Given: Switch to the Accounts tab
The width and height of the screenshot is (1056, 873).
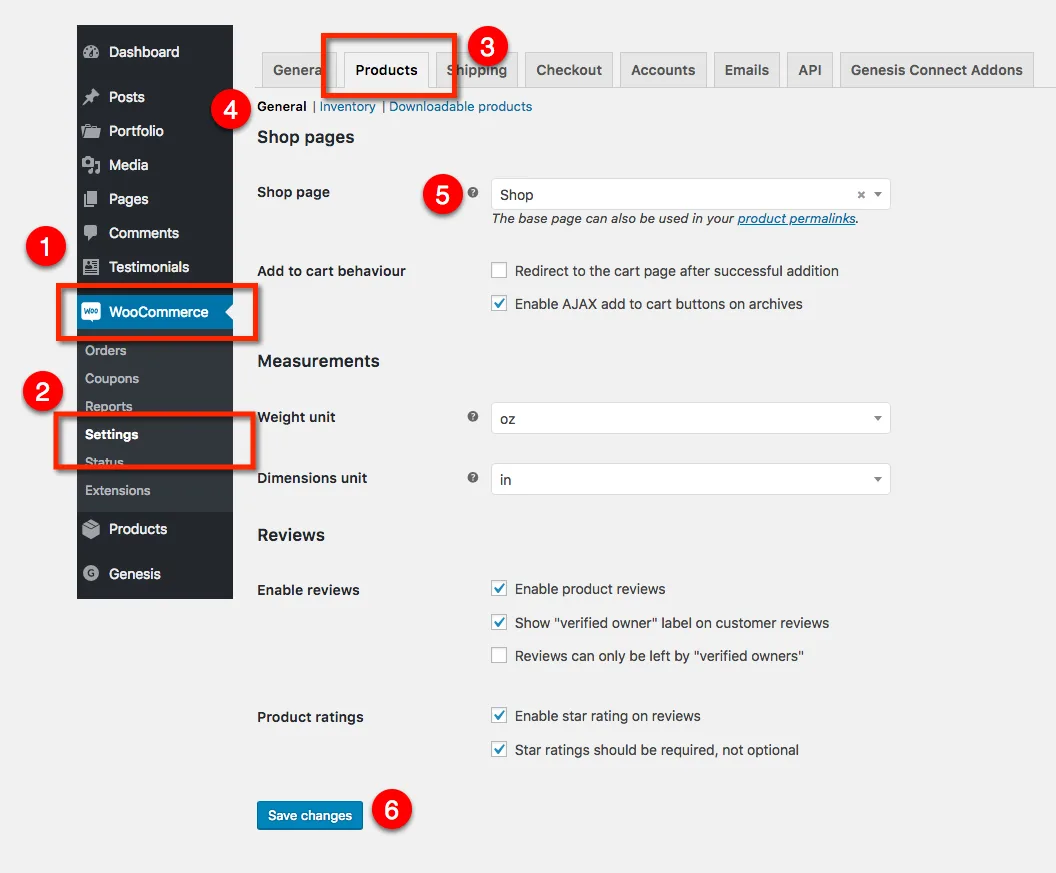Looking at the screenshot, I should (663, 70).
